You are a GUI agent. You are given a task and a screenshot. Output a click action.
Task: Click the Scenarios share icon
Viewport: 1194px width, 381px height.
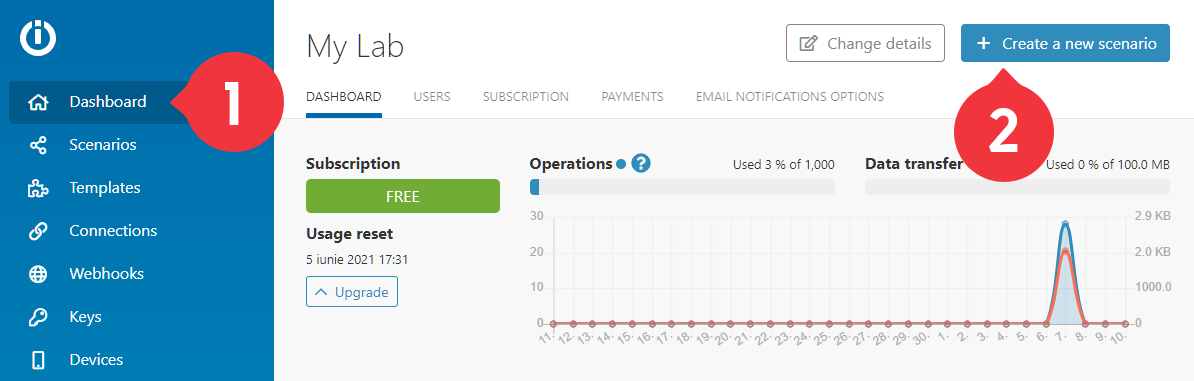(38, 145)
